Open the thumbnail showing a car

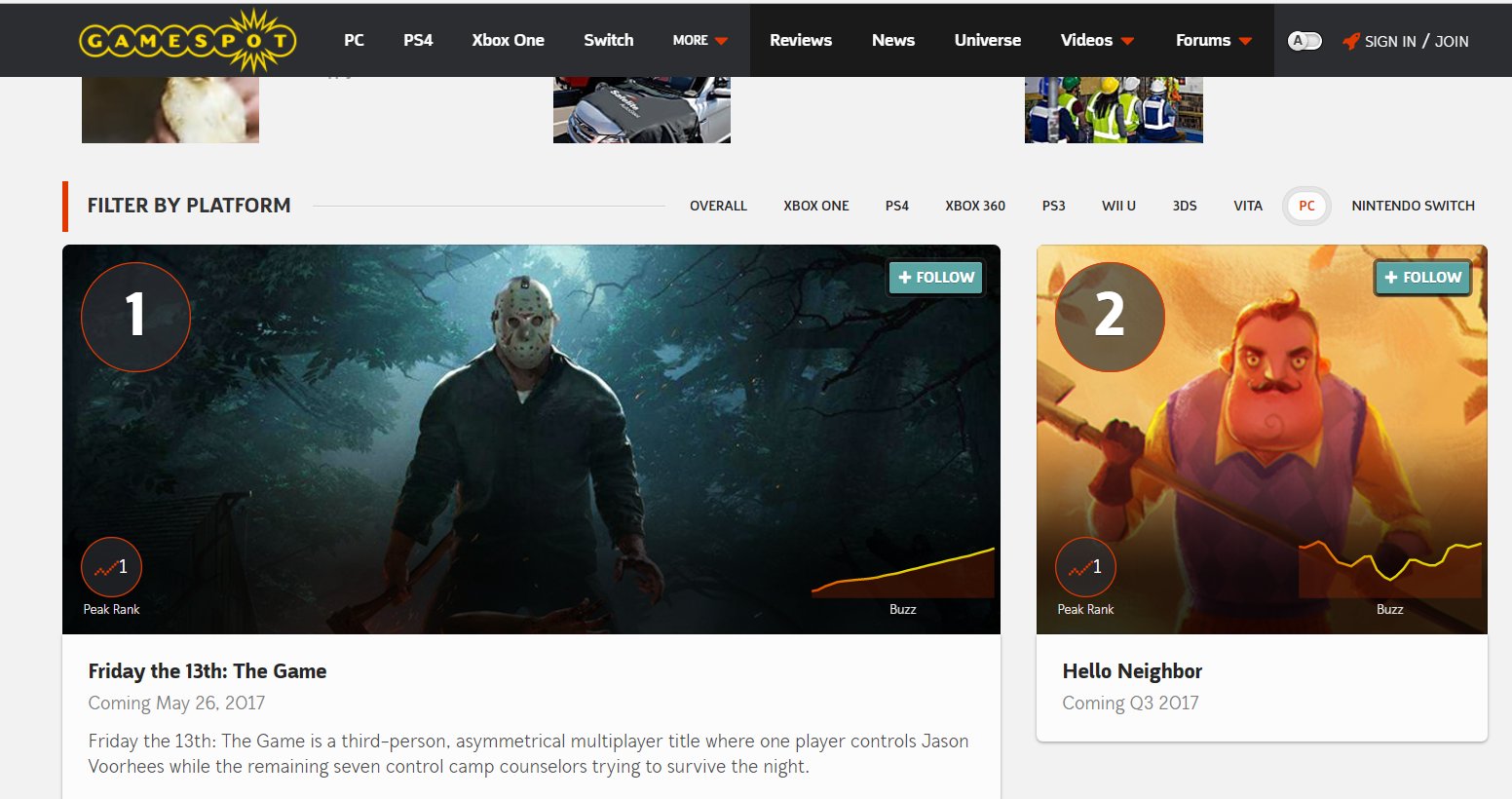642,110
